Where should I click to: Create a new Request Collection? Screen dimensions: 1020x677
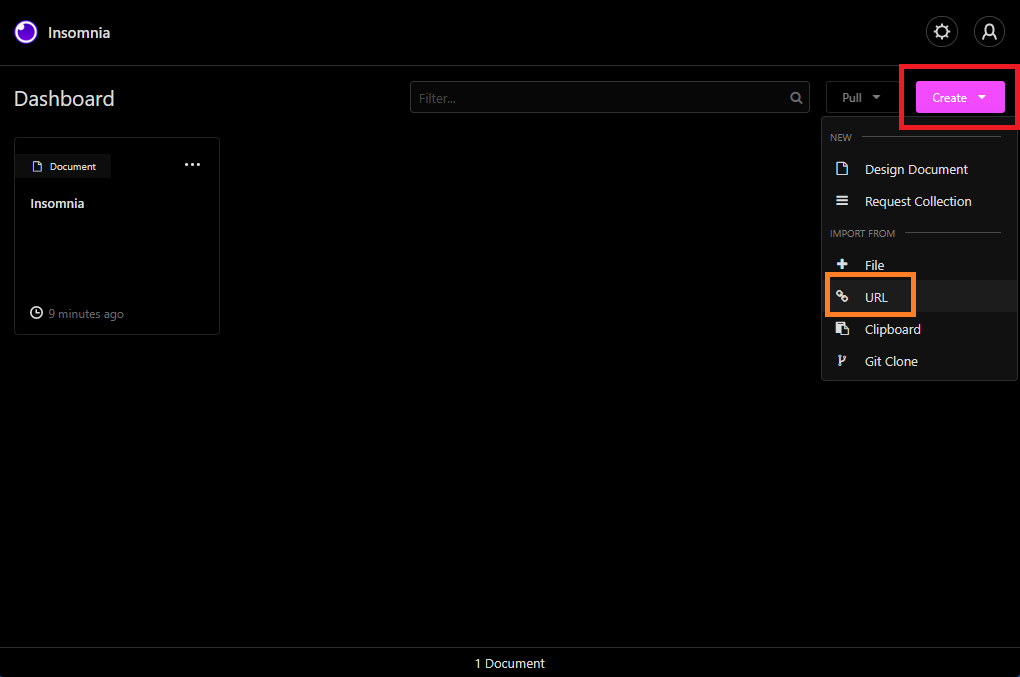click(x=917, y=201)
